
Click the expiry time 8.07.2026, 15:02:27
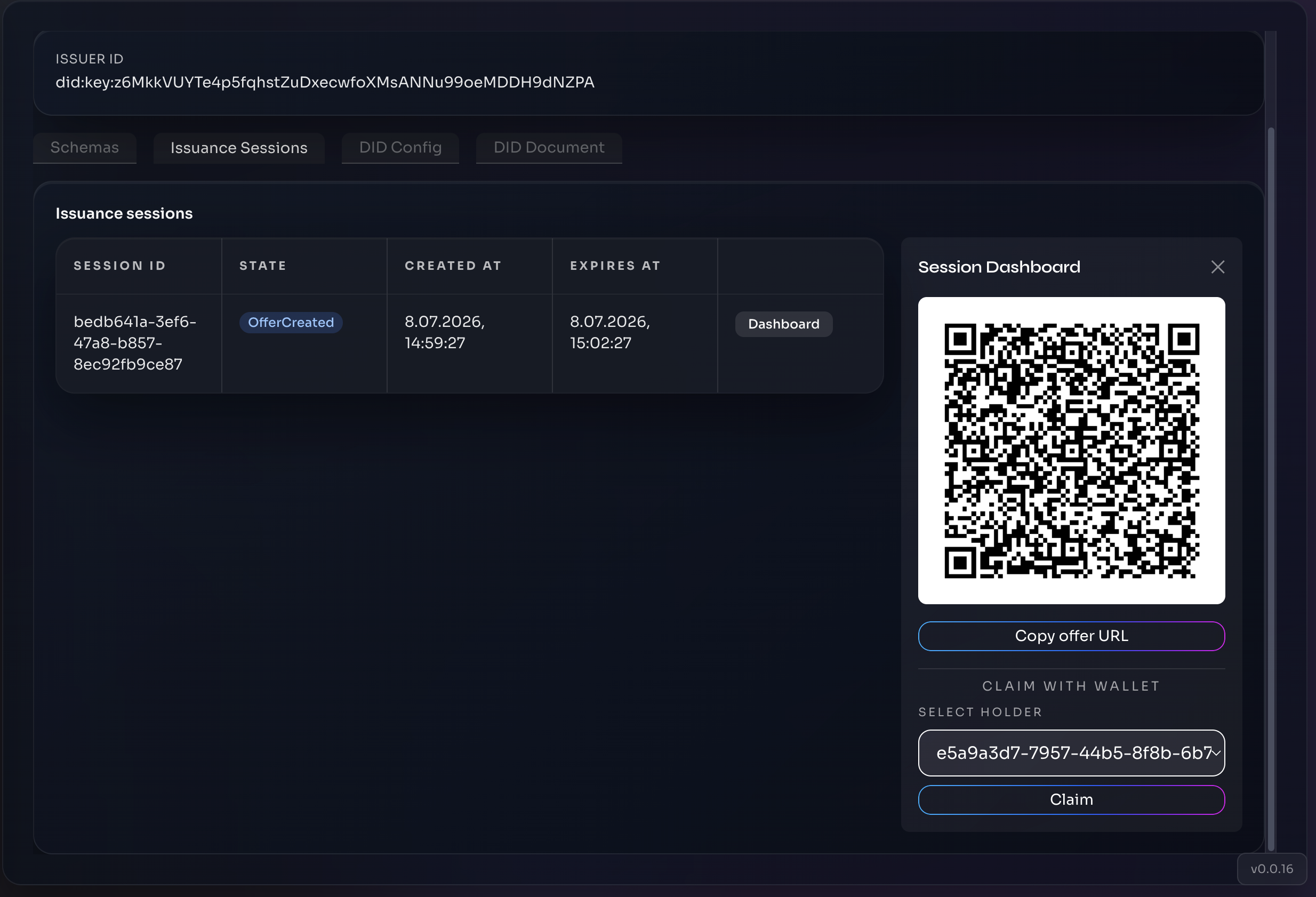coord(610,332)
